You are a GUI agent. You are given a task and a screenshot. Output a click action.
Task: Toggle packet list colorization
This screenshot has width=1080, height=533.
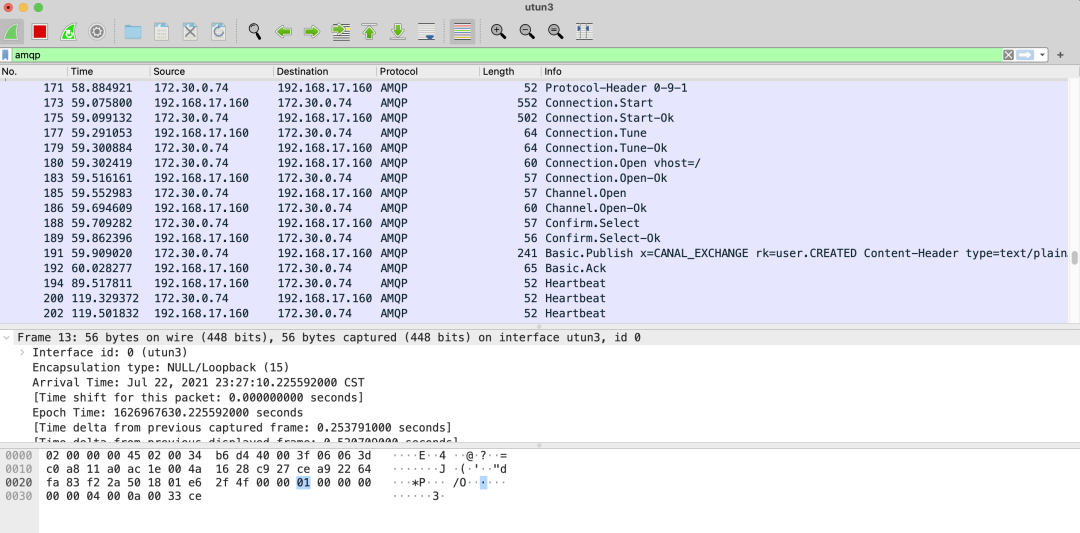coord(461,32)
